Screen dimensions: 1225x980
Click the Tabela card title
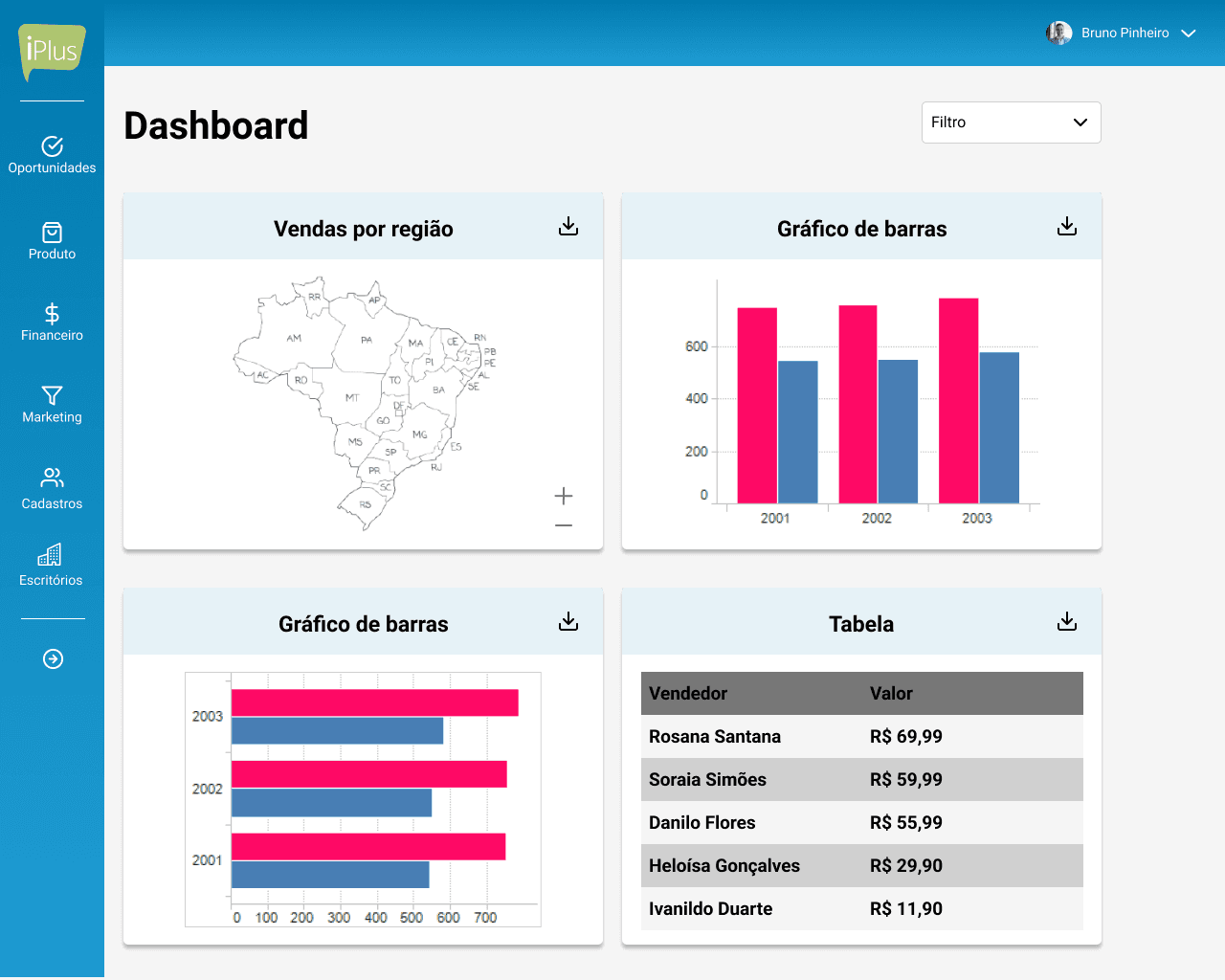coord(861,624)
